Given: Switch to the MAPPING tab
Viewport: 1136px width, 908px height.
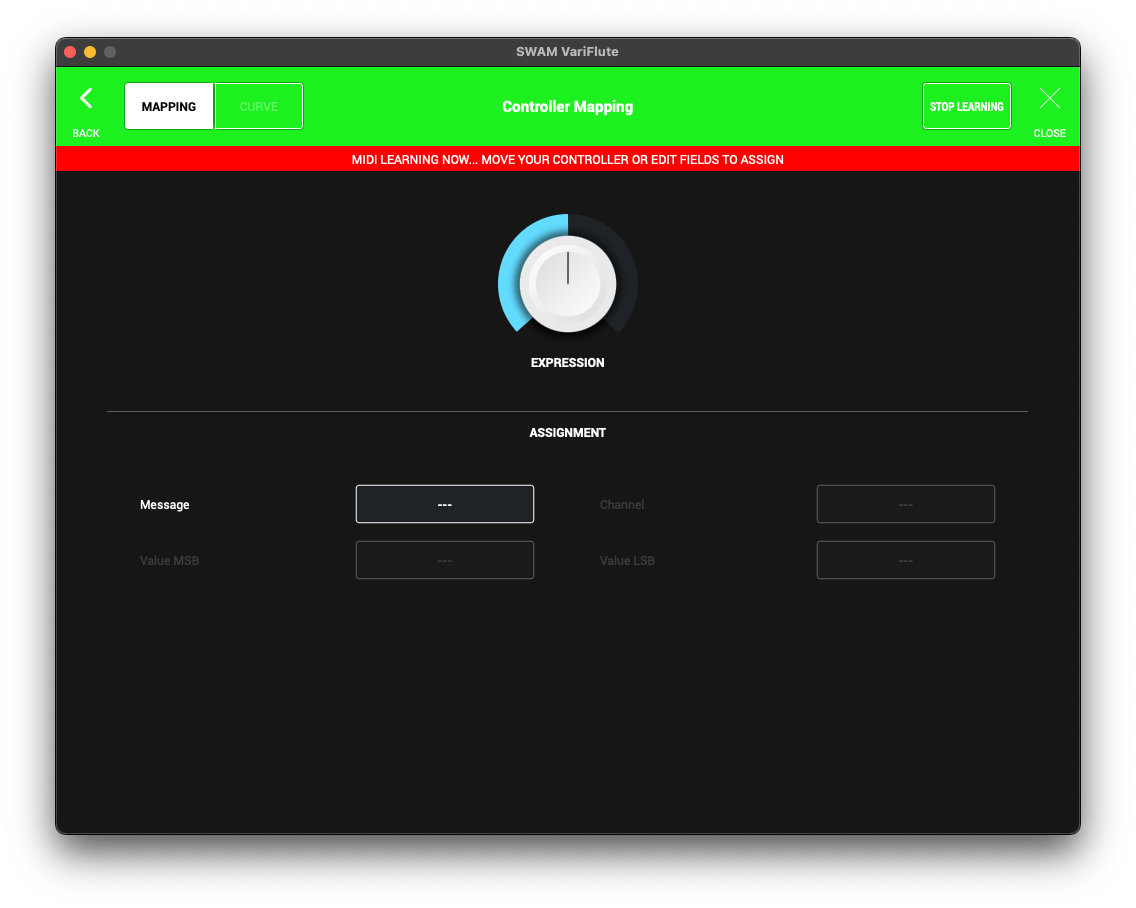Looking at the screenshot, I should tap(169, 106).
